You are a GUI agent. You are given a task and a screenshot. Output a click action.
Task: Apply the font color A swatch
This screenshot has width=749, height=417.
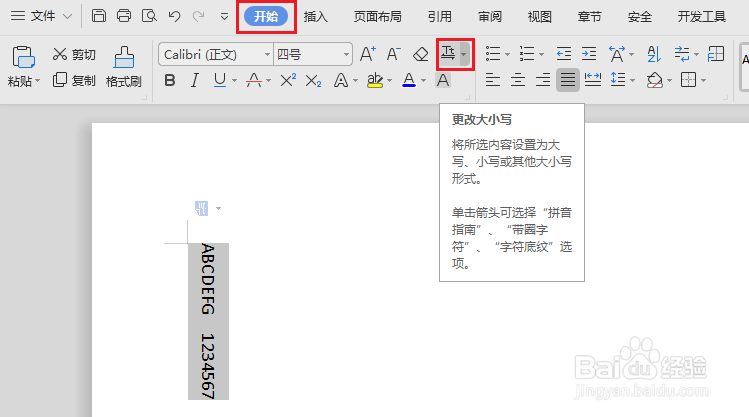pyautogui.click(x=409, y=80)
